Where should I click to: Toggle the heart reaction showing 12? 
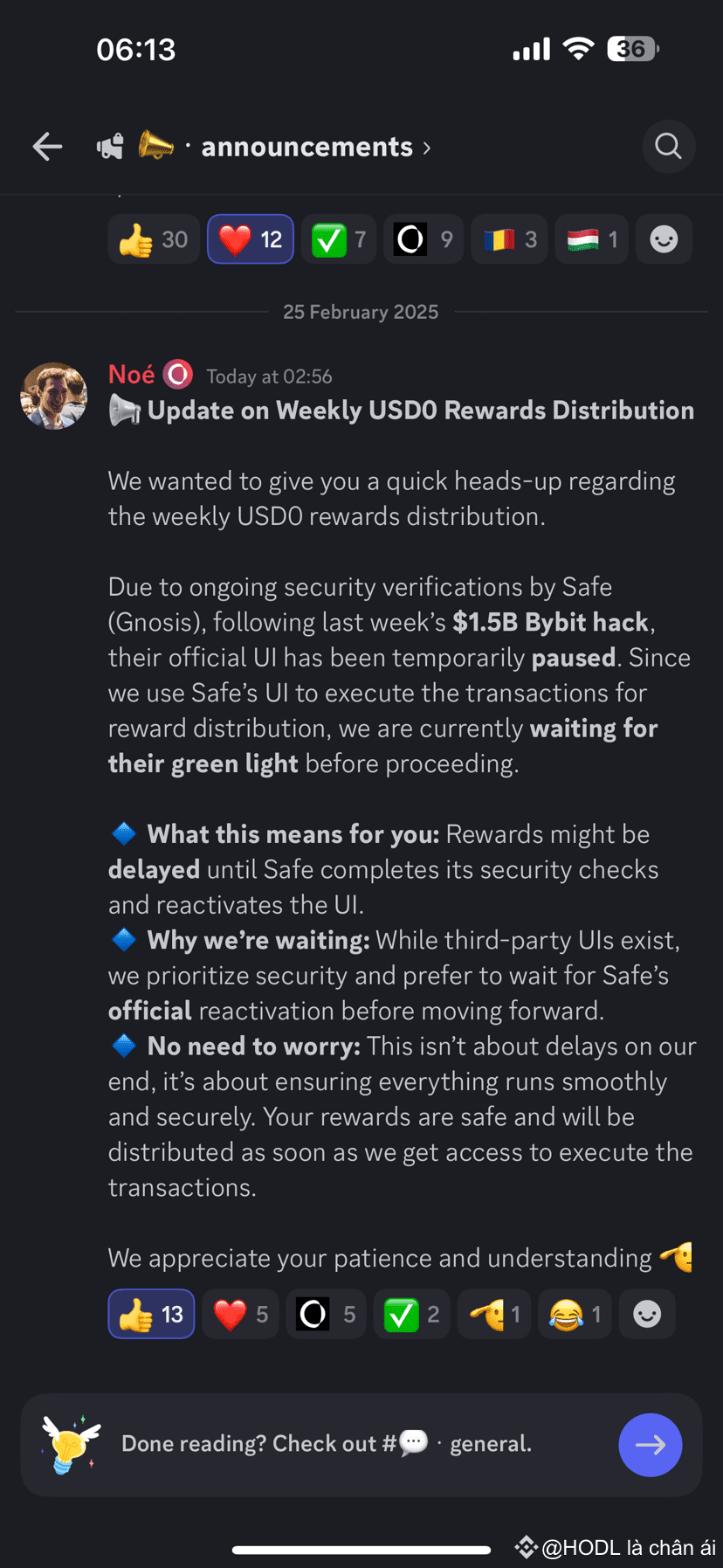tap(250, 238)
